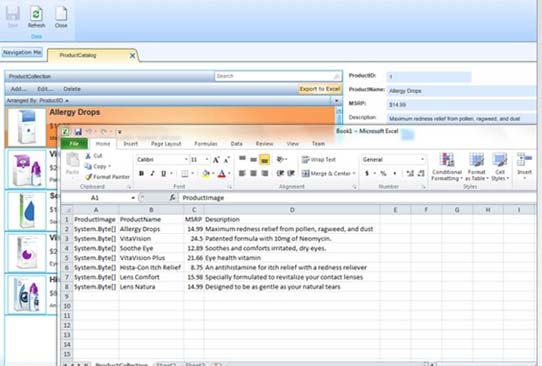Screen dimensions: 542x366
Task: Click Align Text Left icon
Action: [x=242, y=173]
